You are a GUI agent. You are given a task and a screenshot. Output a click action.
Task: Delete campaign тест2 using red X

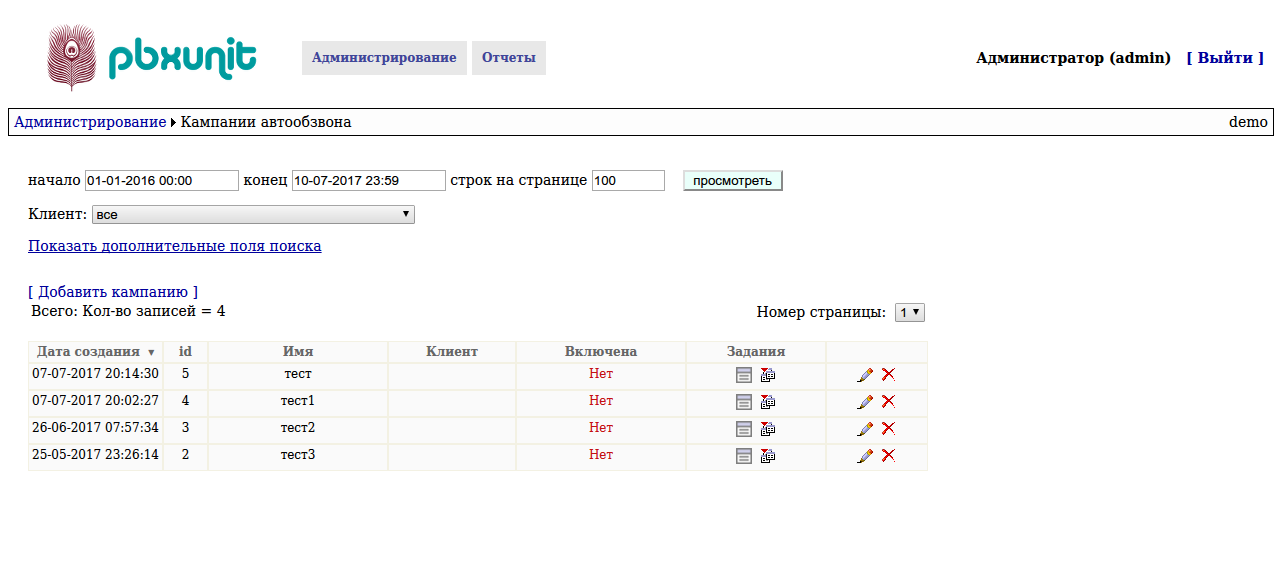point(888,429)
